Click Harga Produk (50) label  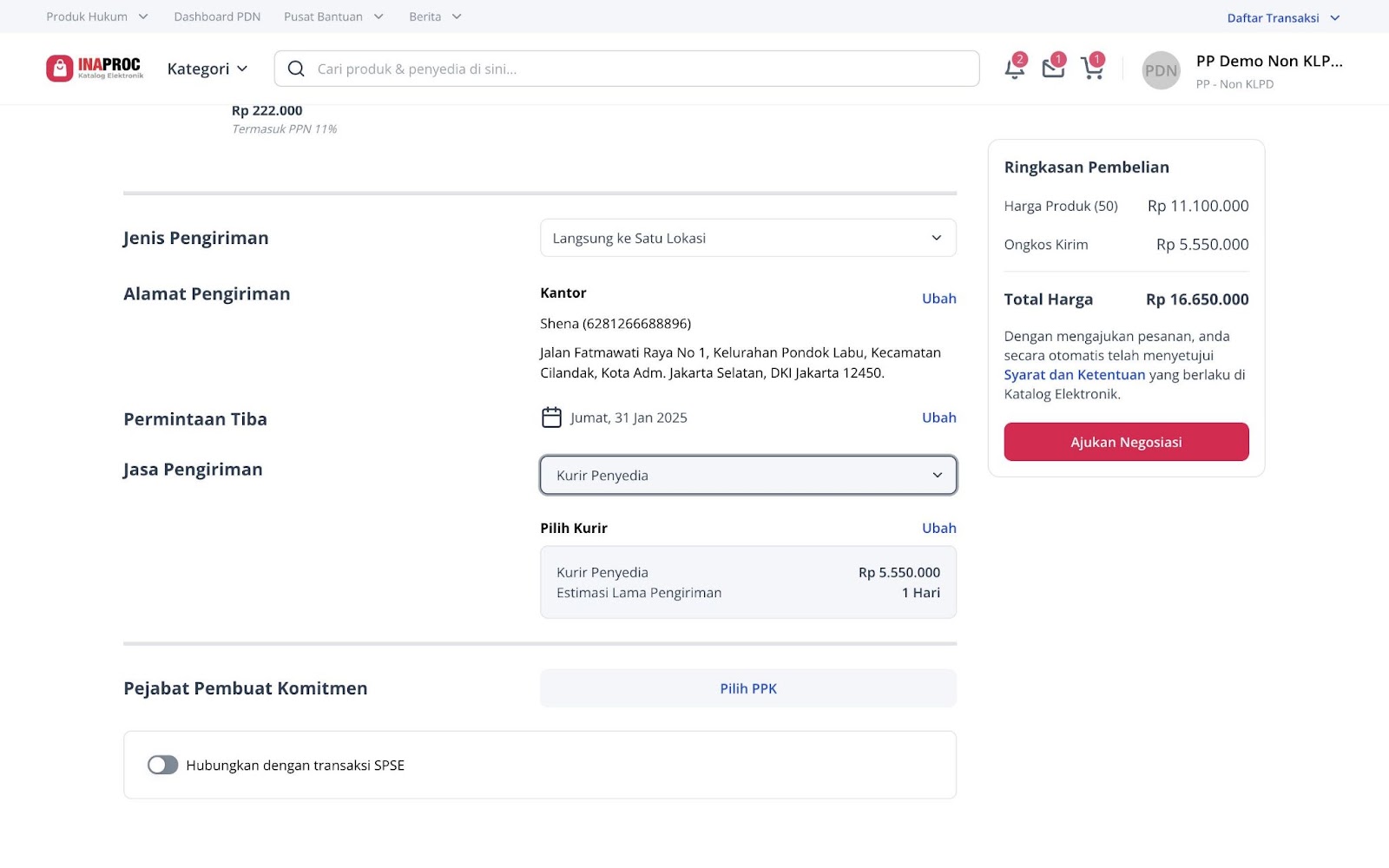tap(1061, 207)
